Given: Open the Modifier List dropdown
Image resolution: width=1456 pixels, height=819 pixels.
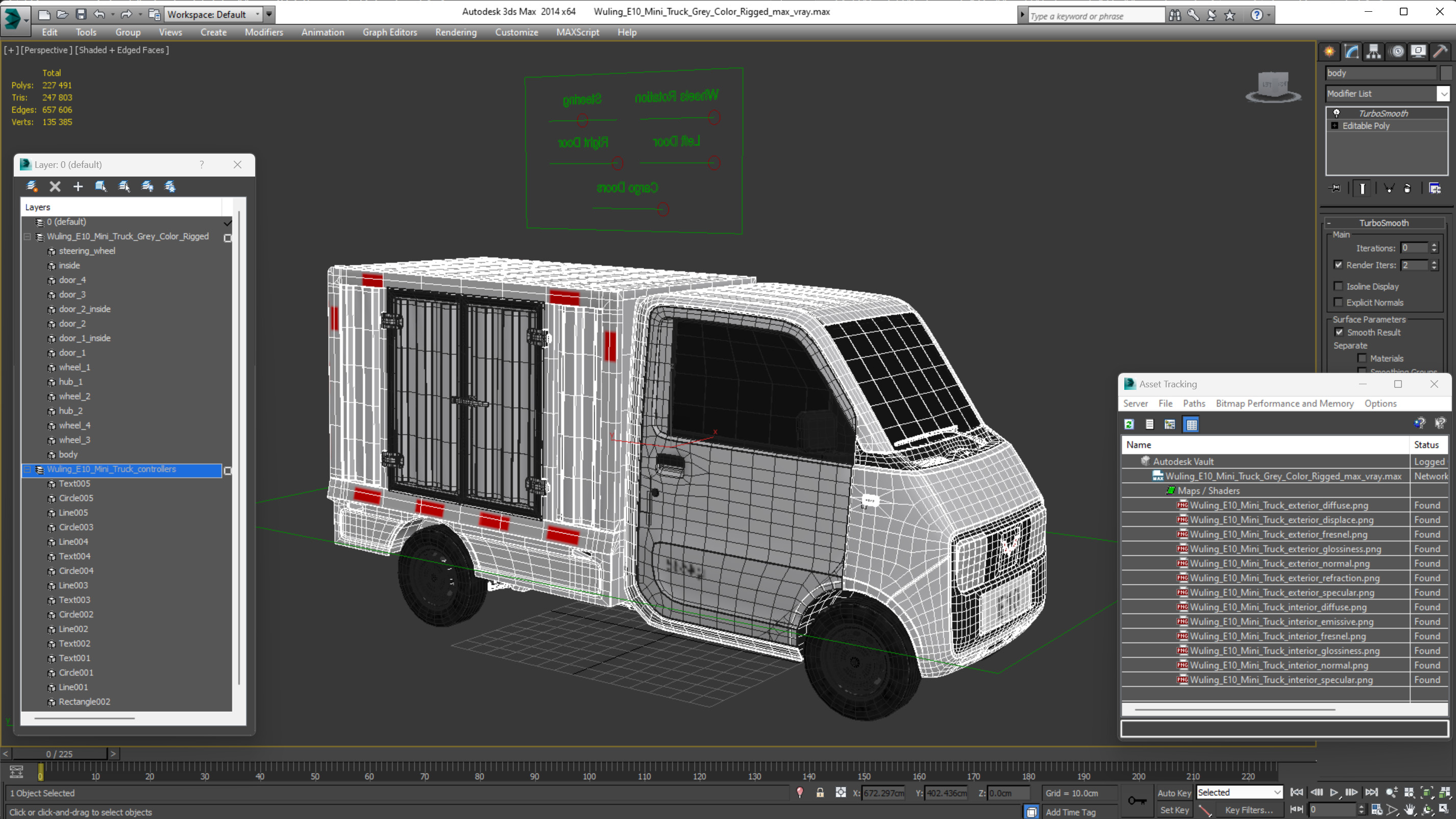Looking at the screenshot, I should 1444,94.
